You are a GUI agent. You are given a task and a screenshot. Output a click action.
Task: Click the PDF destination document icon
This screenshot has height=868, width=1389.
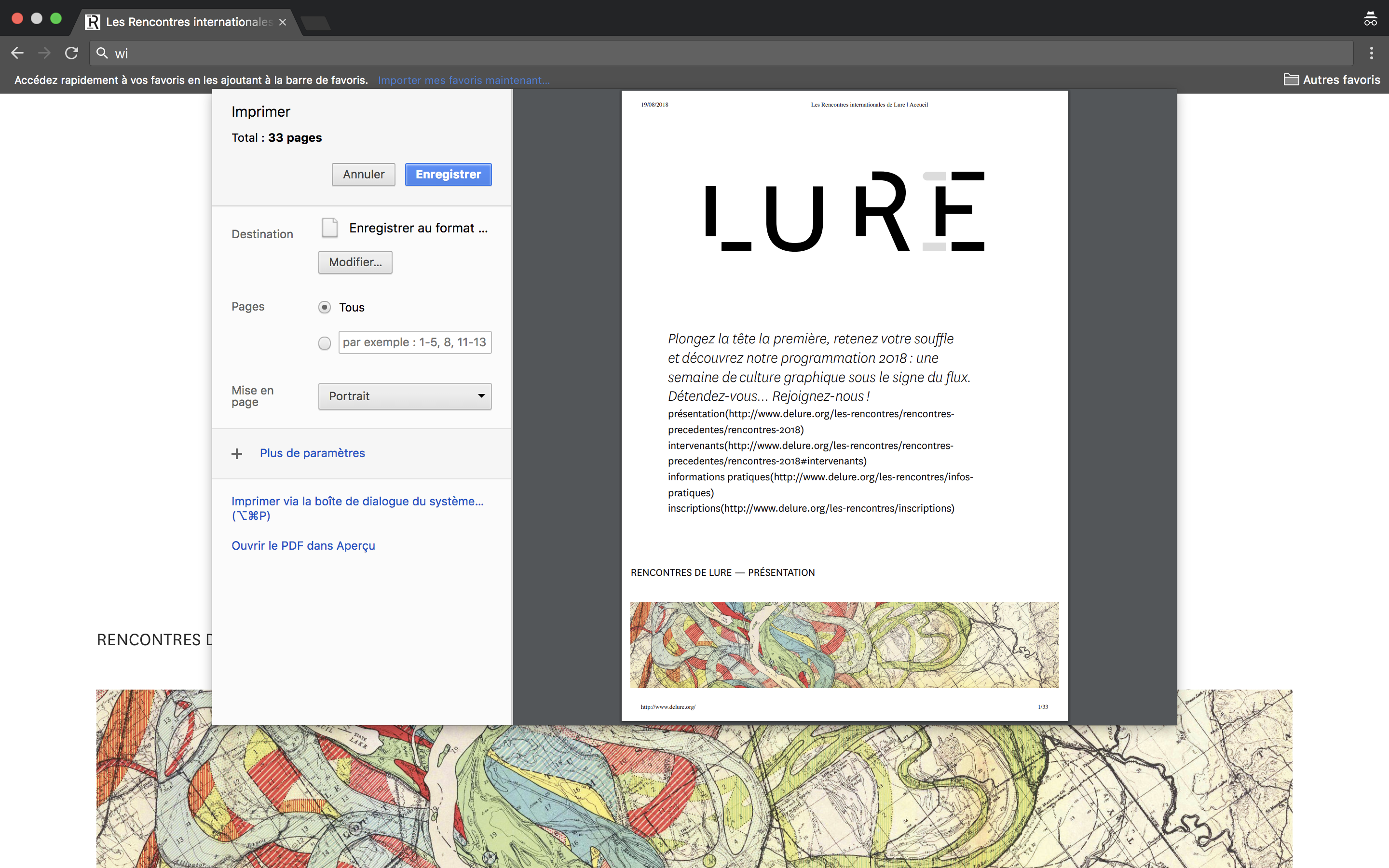click(329, 228)
